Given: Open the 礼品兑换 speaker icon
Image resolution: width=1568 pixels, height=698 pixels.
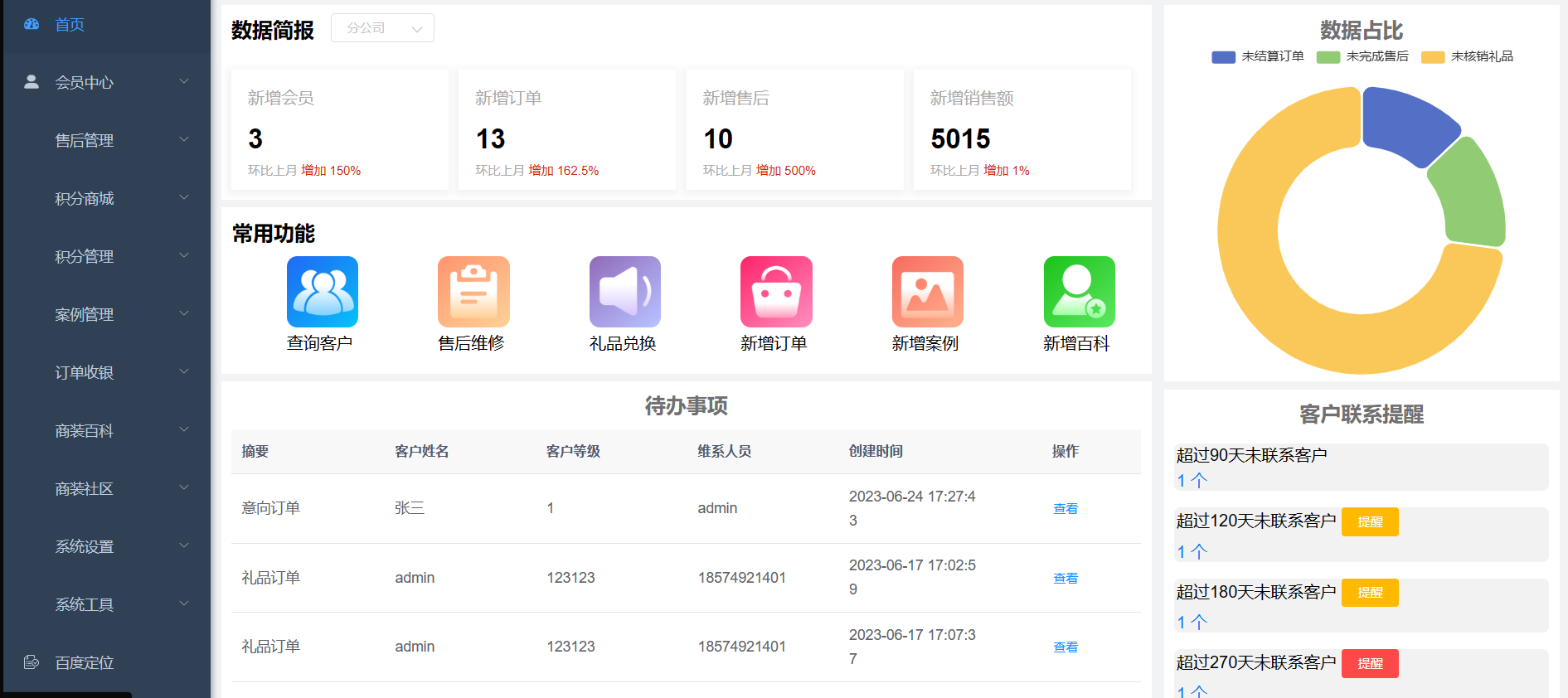Looking at the screenshot, I should [625, 292].
